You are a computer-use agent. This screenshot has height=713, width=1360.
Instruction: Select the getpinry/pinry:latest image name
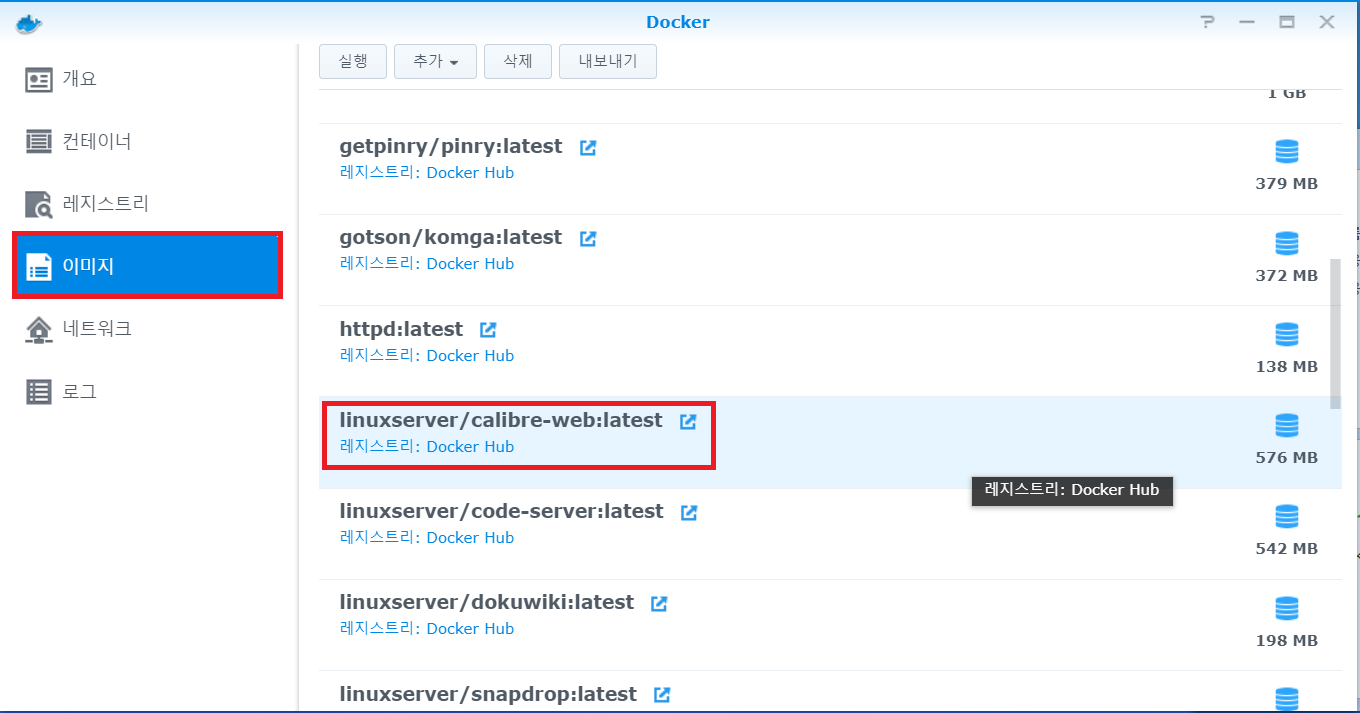click(451, 146)
